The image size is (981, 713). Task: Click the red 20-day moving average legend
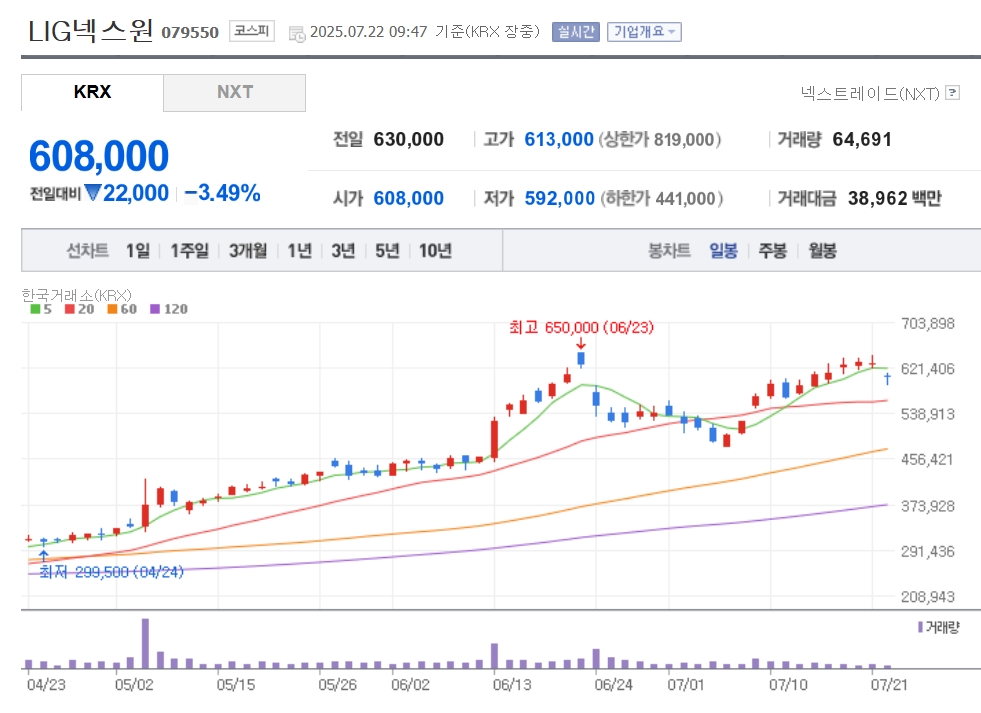[x=79, y=309]
